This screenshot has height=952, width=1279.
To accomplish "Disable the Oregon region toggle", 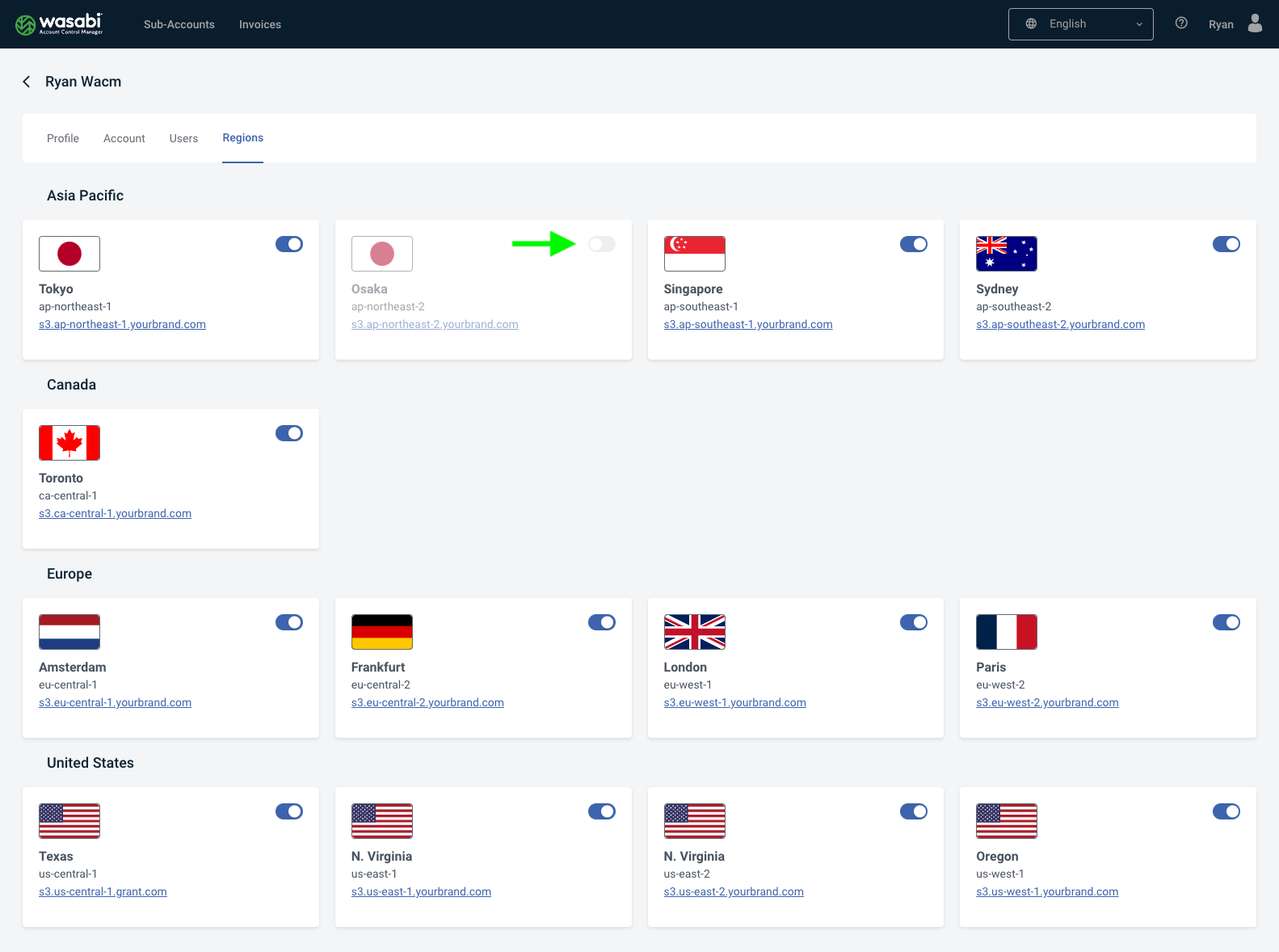I will pos(1226,811).
